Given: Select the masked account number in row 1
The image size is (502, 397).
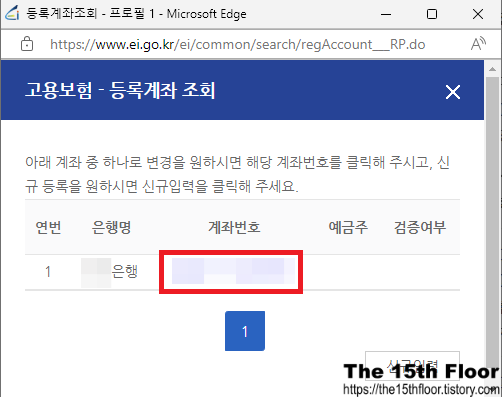Looking at the screenshot, I should point(233,271).
